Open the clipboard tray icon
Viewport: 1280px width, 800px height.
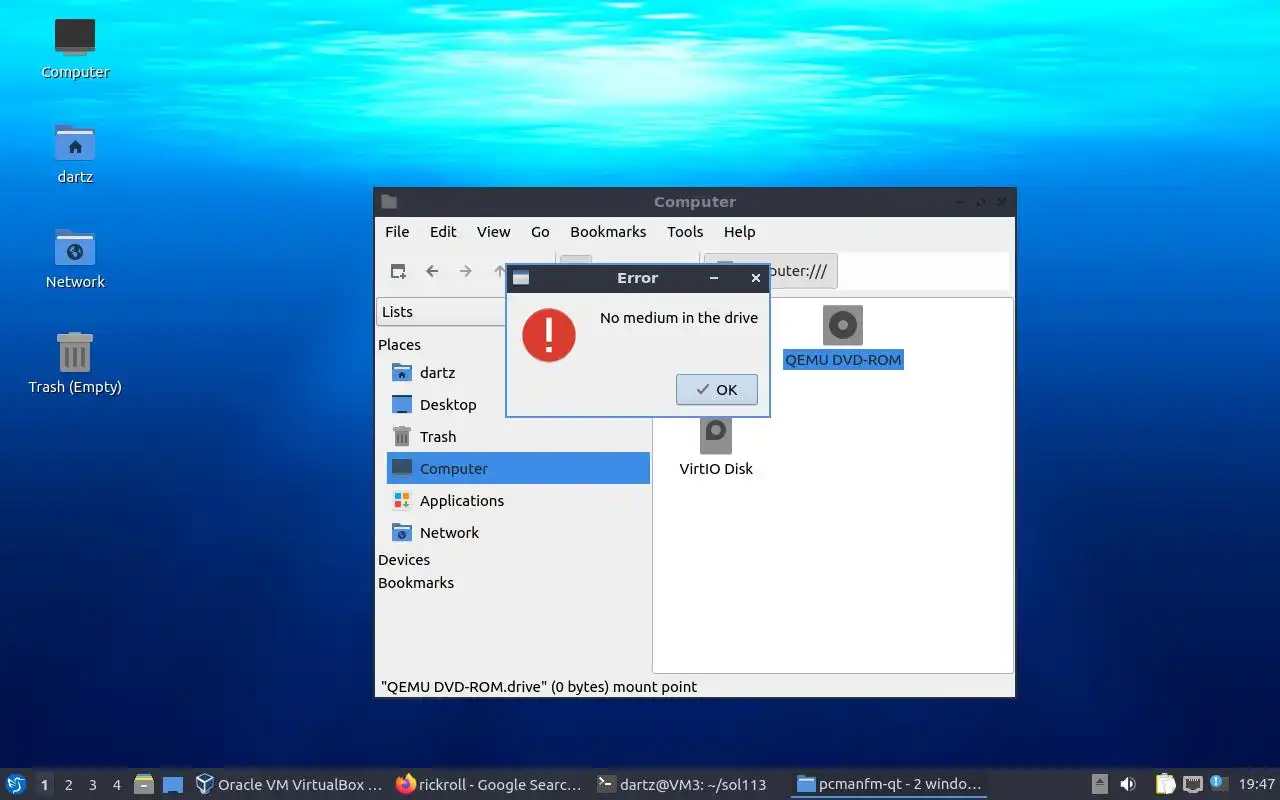(1165, 784)
